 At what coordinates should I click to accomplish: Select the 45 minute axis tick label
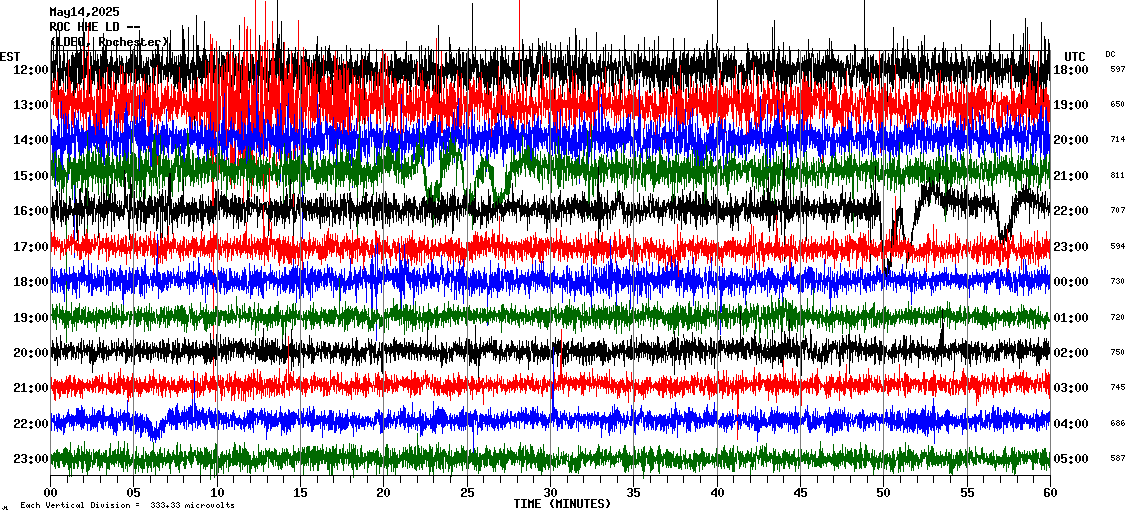800,492
